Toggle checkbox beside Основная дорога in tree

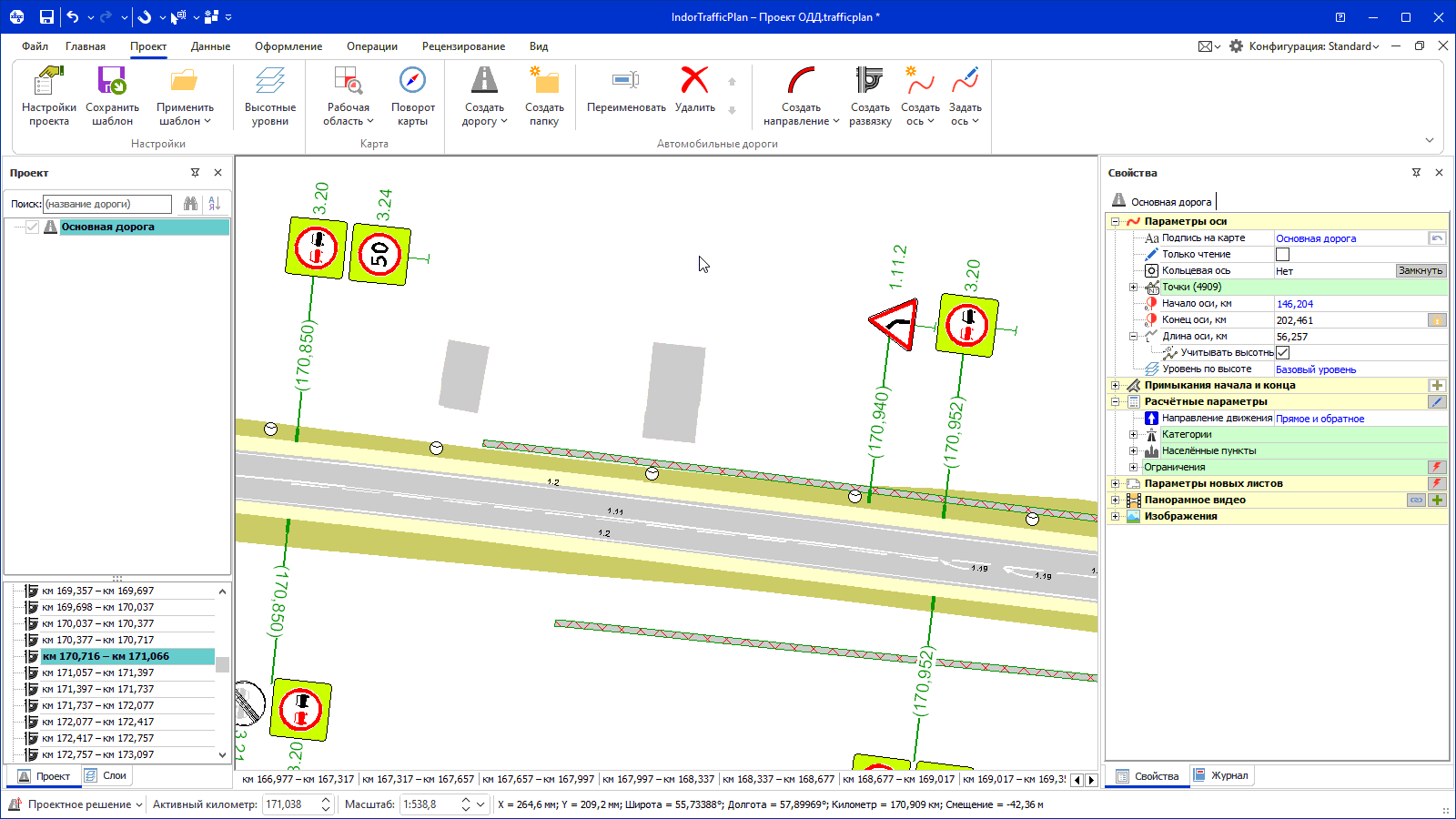(x=33, y=227)
